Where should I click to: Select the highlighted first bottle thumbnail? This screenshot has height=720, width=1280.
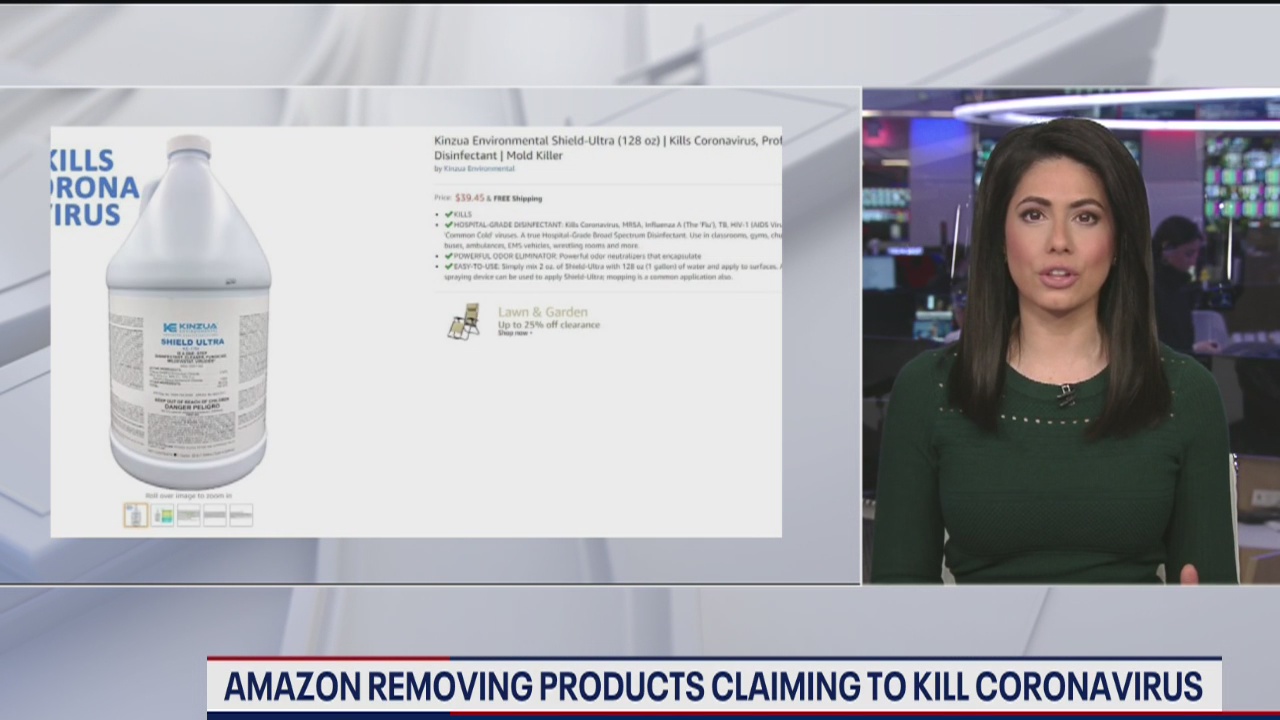click(135, 514)
